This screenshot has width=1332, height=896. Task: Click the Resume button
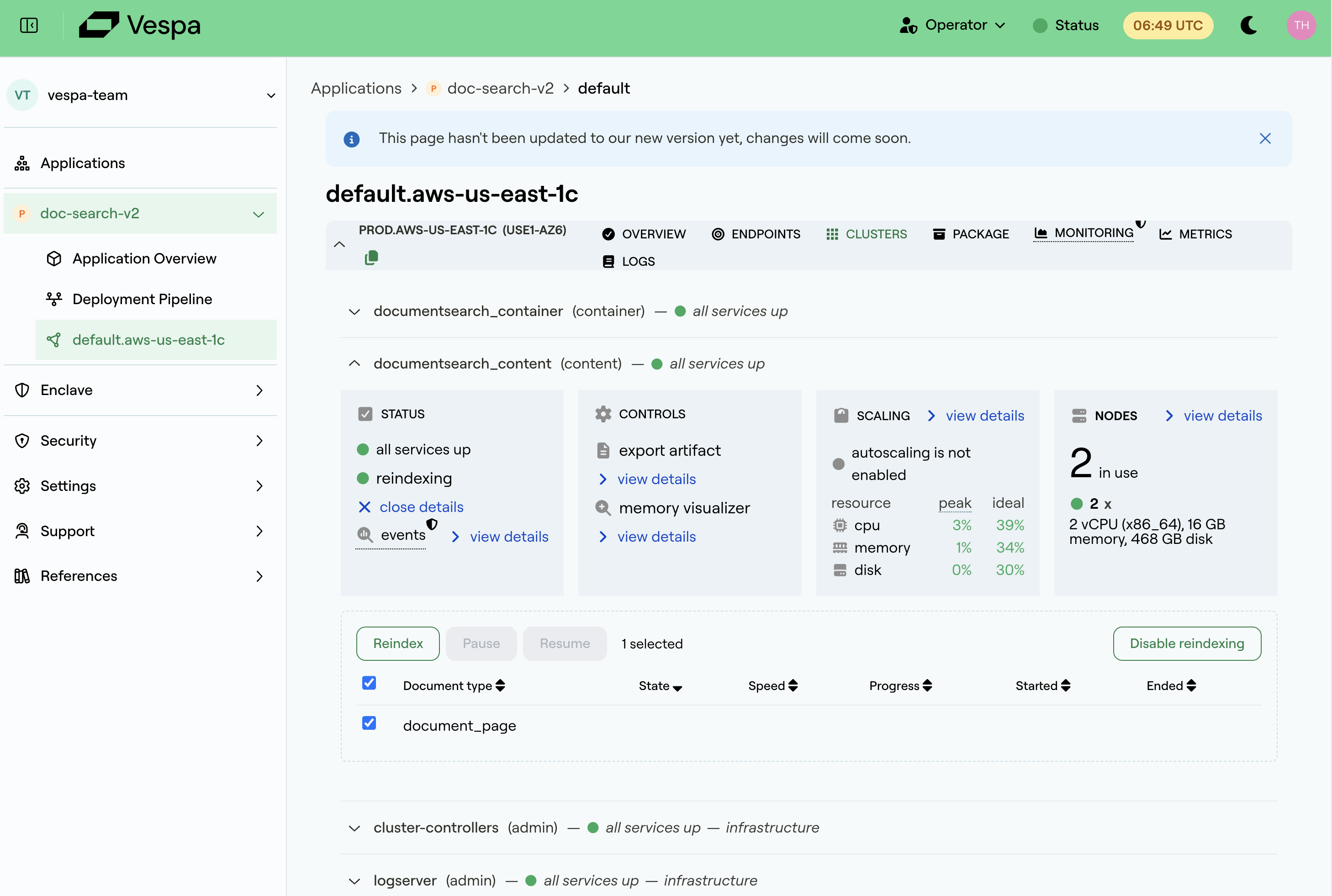point(565,643)
